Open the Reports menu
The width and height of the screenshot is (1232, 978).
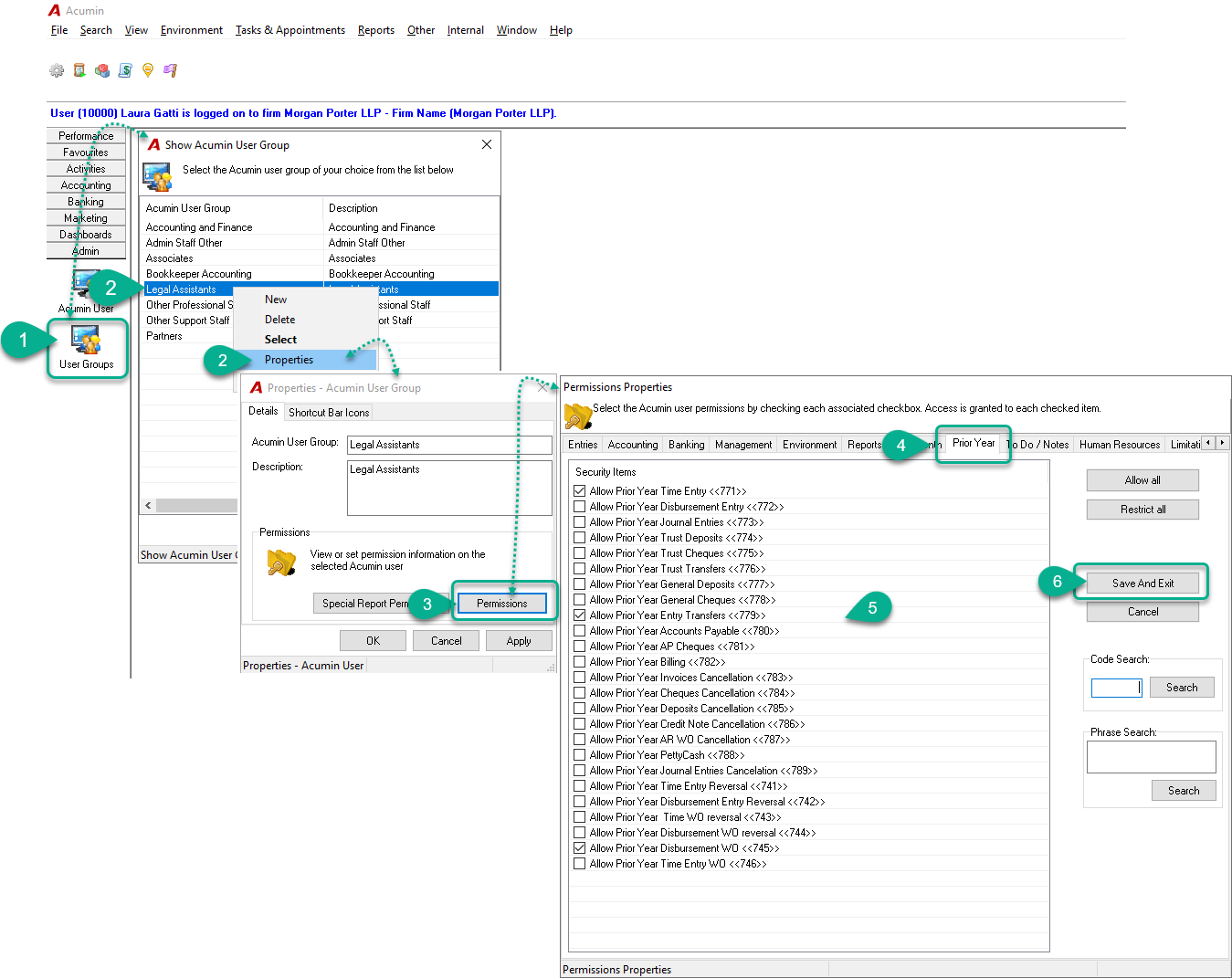[x=376, y=30]
